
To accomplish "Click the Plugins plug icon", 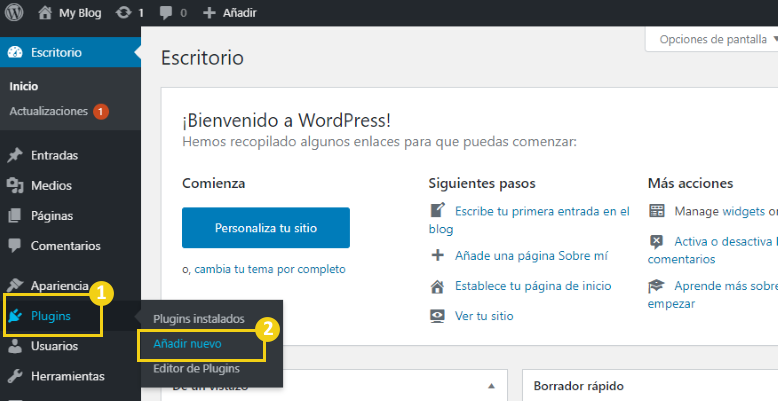I will click(x=15, y=316).
